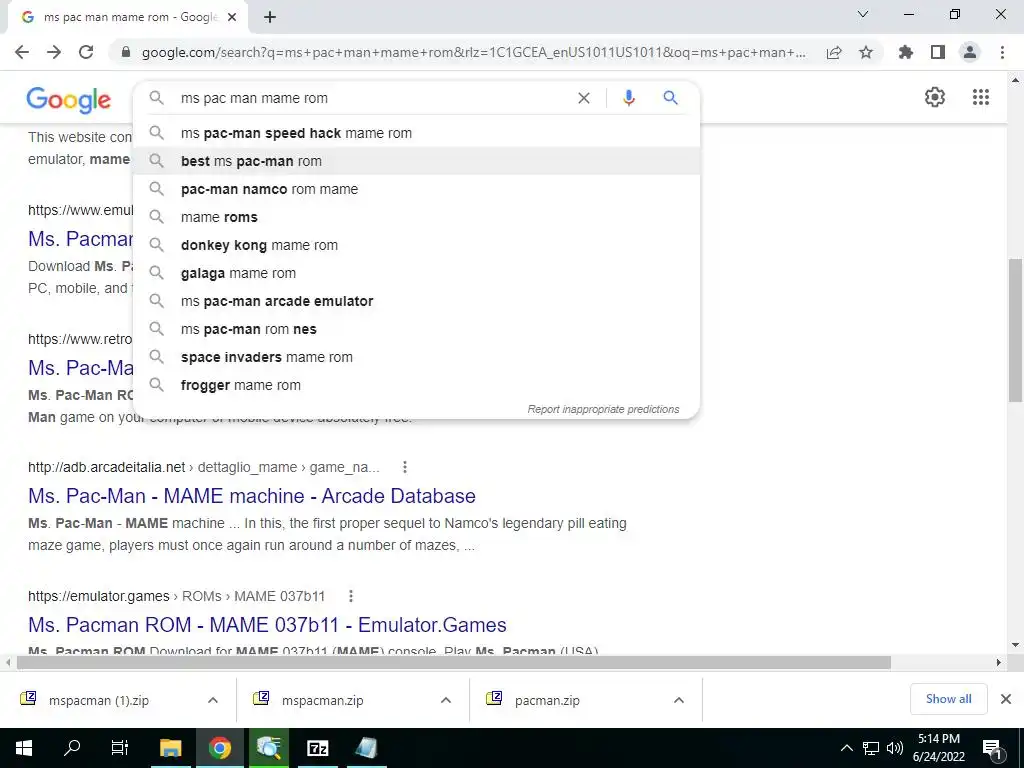Open a new tab with the plus button
Image resolution: width=1024 pixels, height=768 pixels.
(270, 17)
